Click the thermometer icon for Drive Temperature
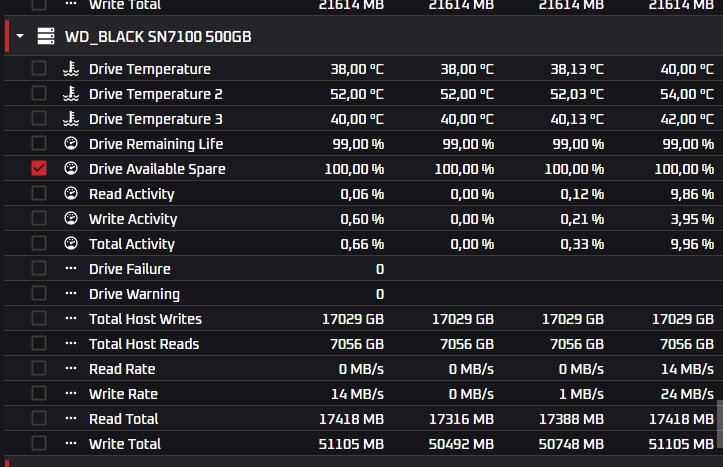 point(71,68)
